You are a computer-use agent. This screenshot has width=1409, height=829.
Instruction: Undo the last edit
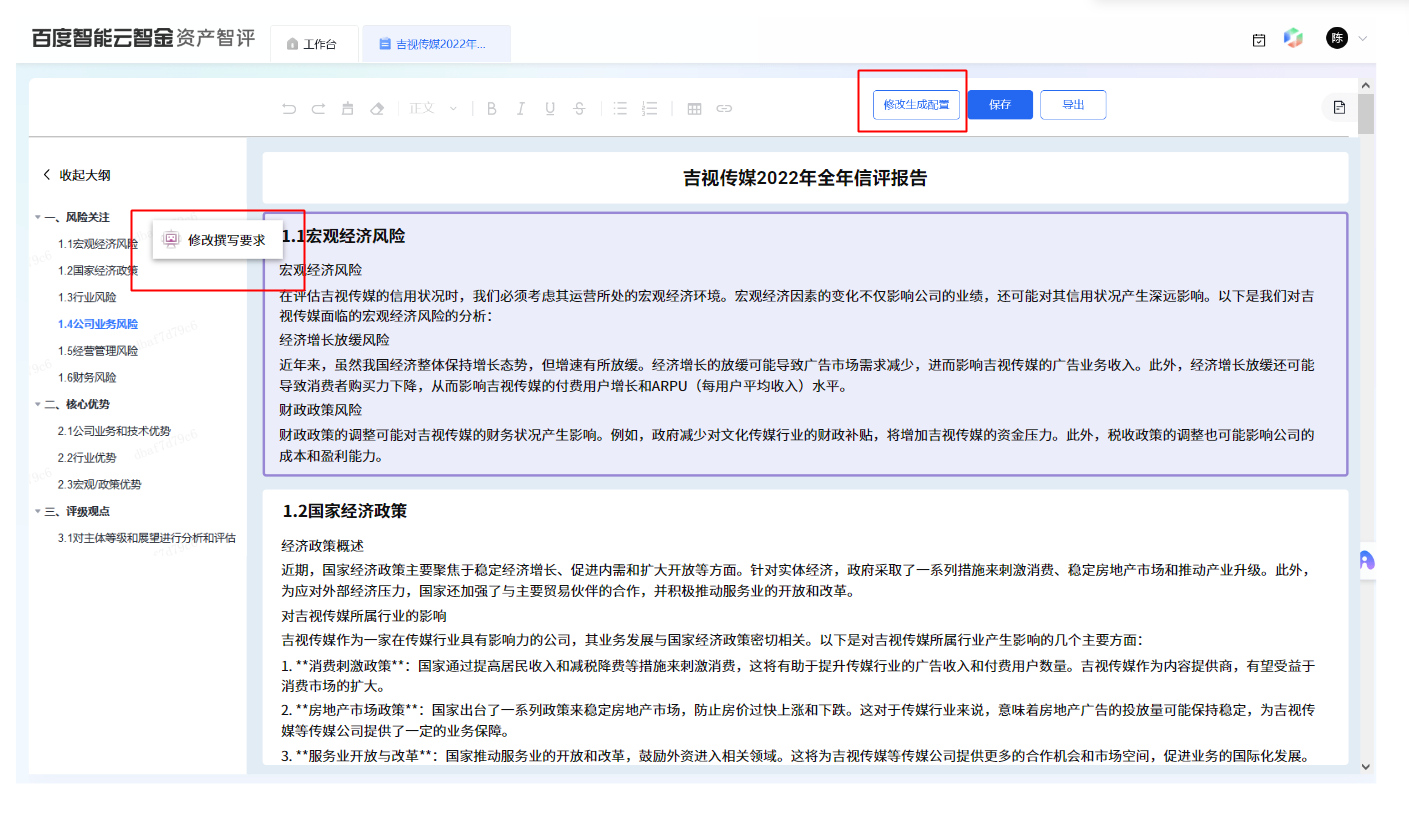click(289, 108)
